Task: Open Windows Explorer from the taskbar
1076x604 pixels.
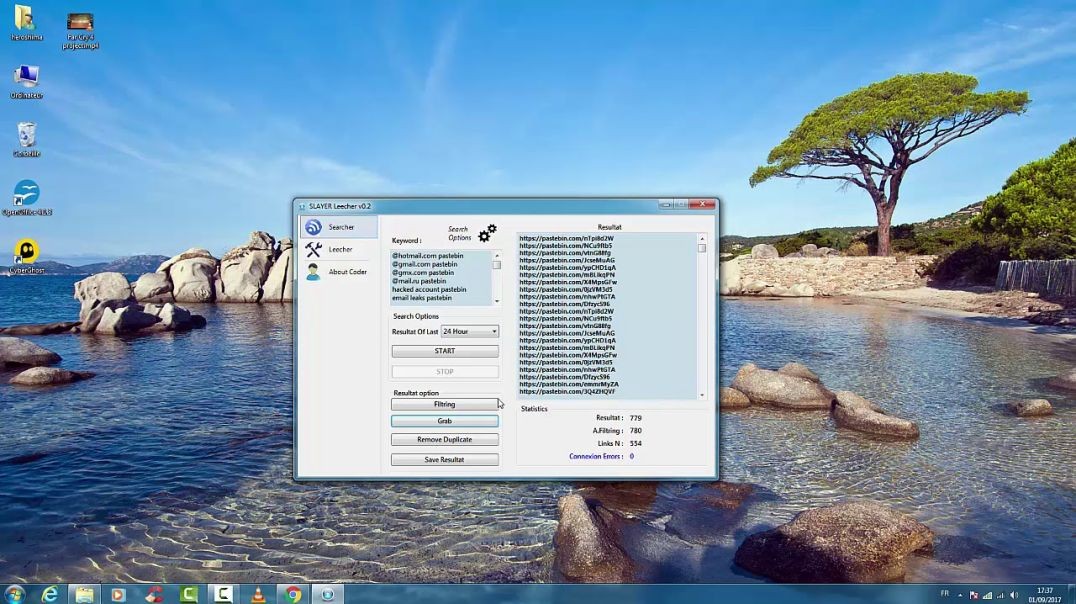Action: click(x=84, y=594)
